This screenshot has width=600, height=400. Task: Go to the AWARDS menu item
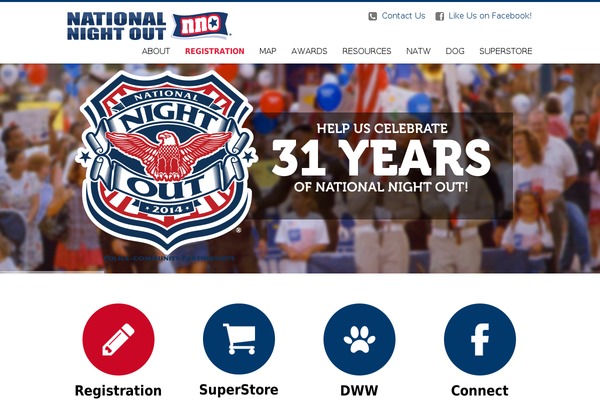(309, 51)
